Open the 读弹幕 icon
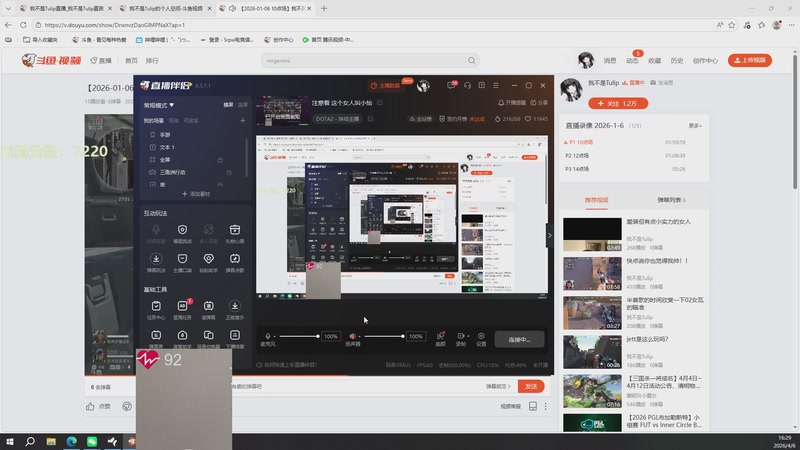 208,306
